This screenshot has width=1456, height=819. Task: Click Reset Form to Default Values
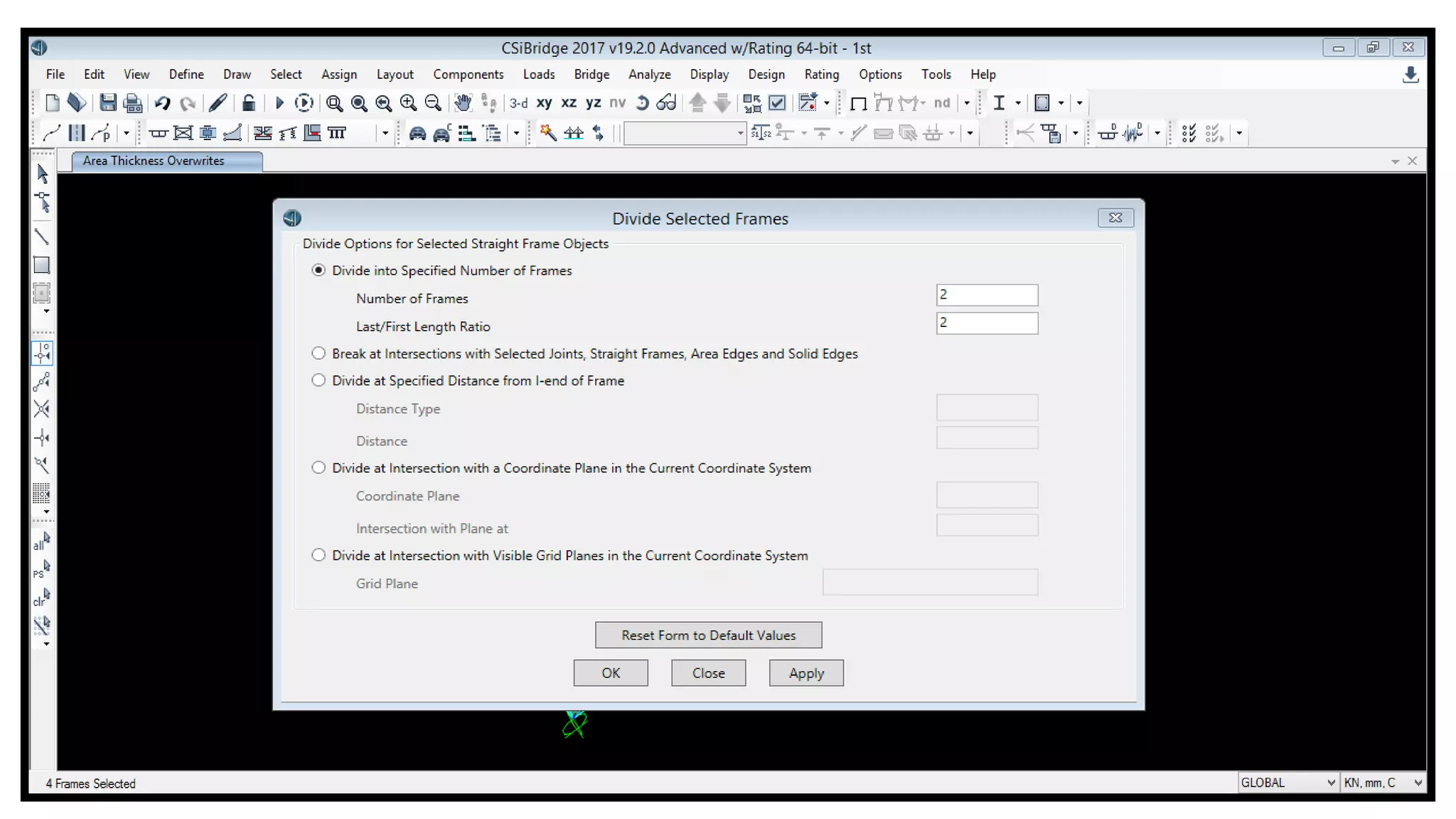tap(708, 635)
